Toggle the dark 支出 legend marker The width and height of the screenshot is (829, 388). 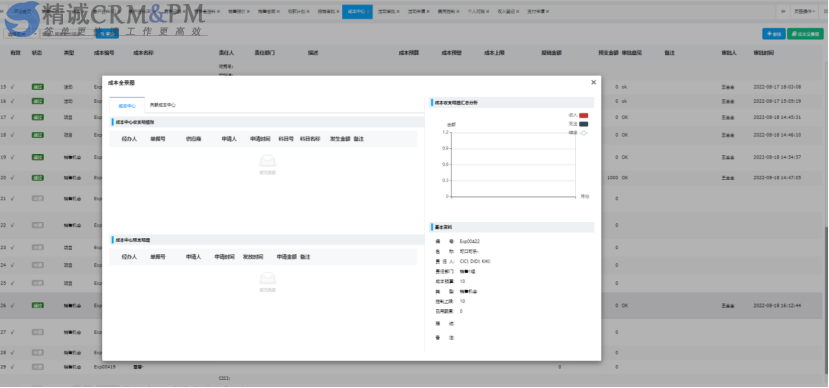tap(584, 124)
